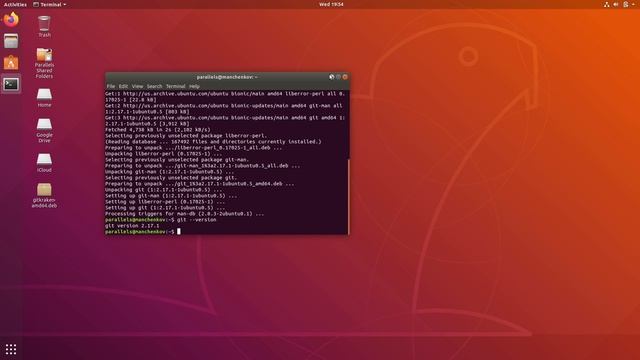Image resolution: width=640 pixels, height=360 pixels.
Task: Click the terminal title bar text
Action: (227, 77)
